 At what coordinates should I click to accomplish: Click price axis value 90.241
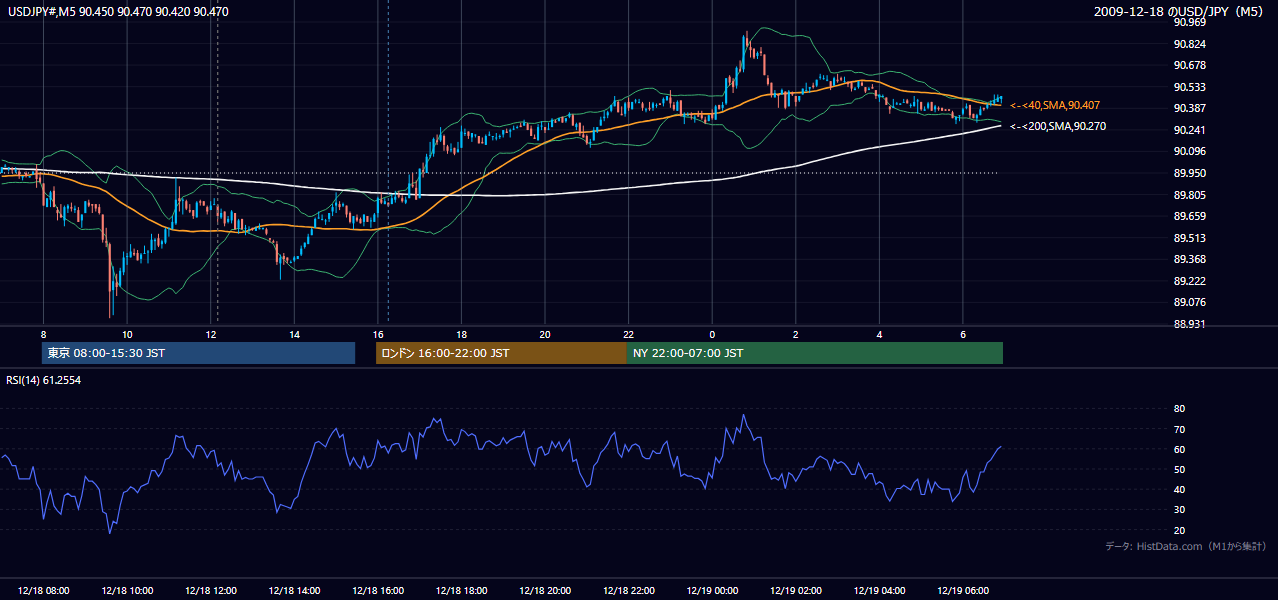(x=1190, y=130)
